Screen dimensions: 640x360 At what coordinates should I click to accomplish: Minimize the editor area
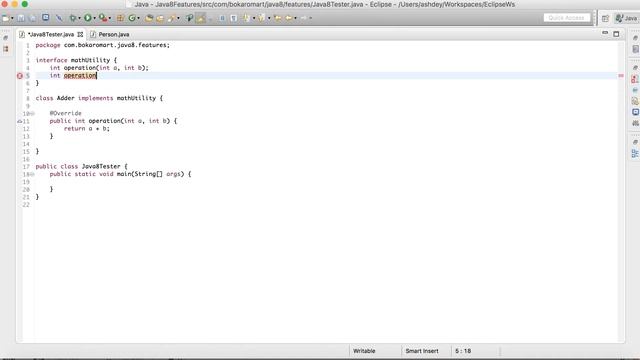605,33
